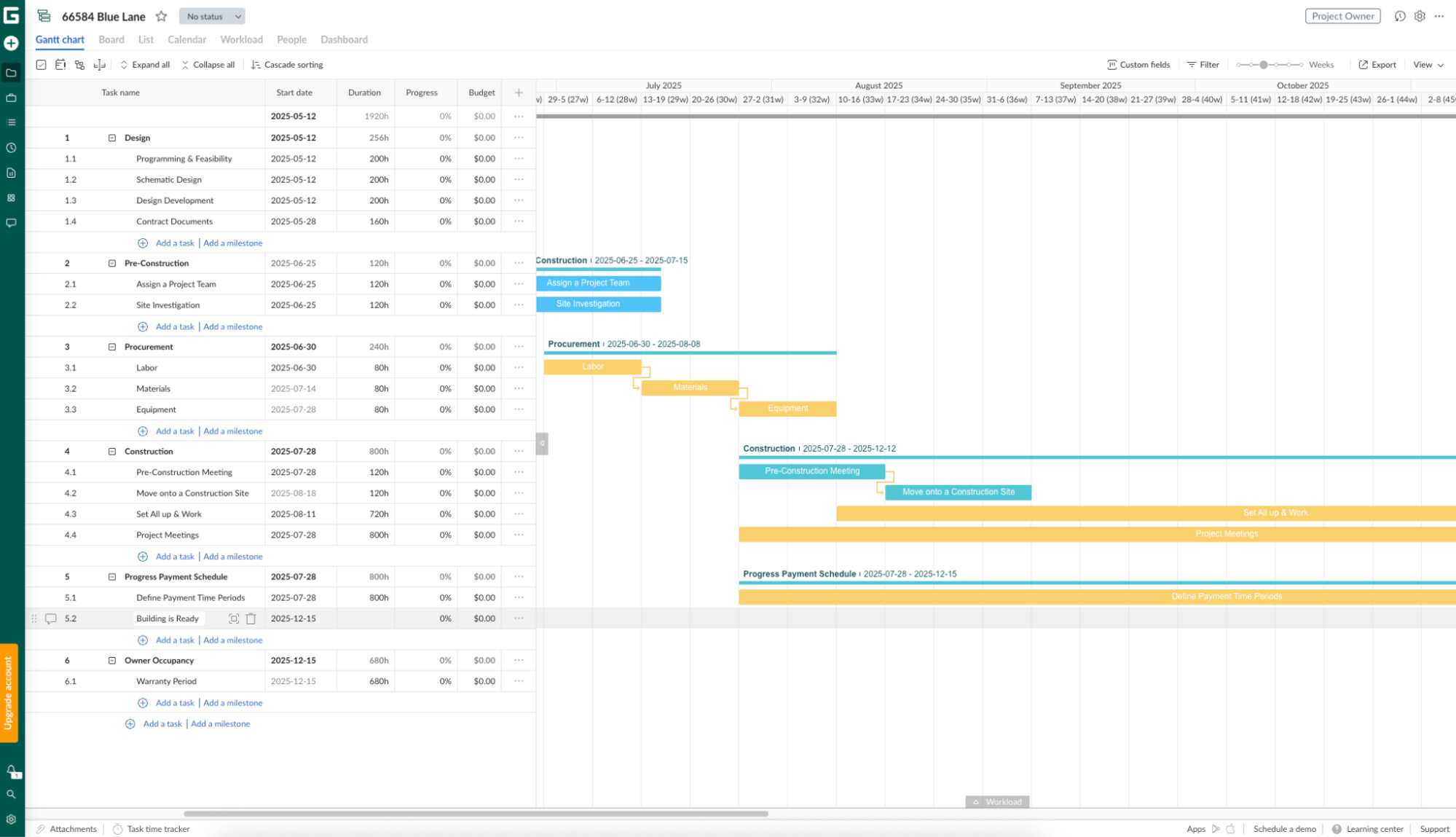This screenshot has width=1456, height=837.
Task: Click the Building is Ready task name field
Action: click(x=168, y=618)
